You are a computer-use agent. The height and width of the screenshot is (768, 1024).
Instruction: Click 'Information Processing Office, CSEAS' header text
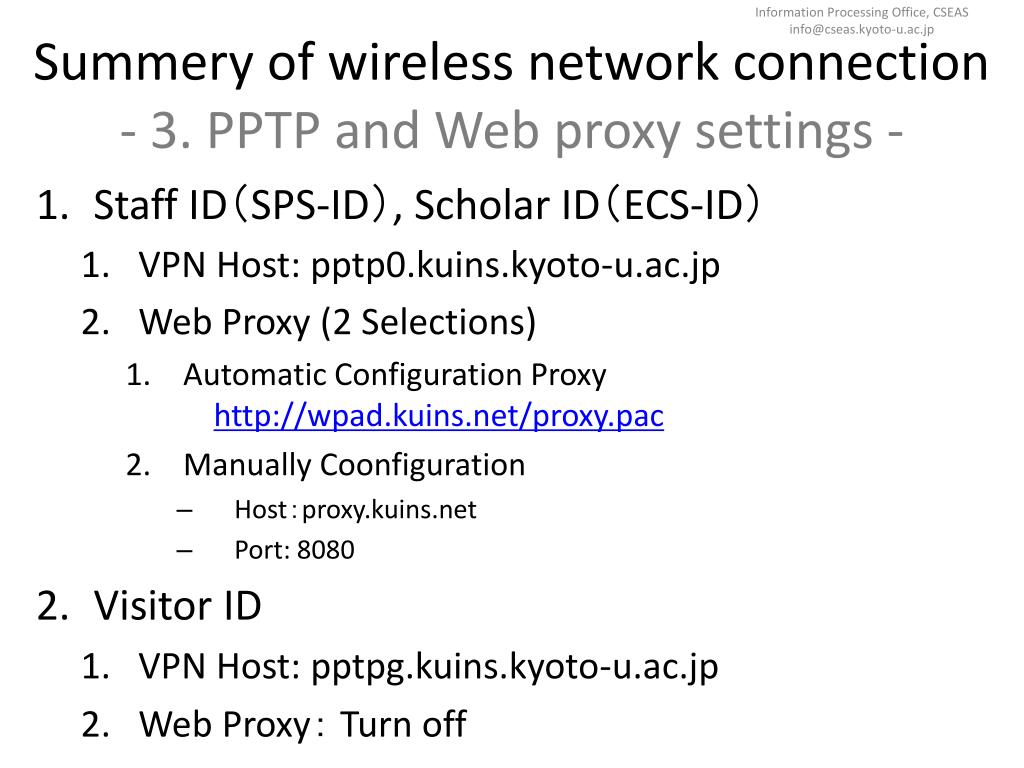click(x=861, y=12)
